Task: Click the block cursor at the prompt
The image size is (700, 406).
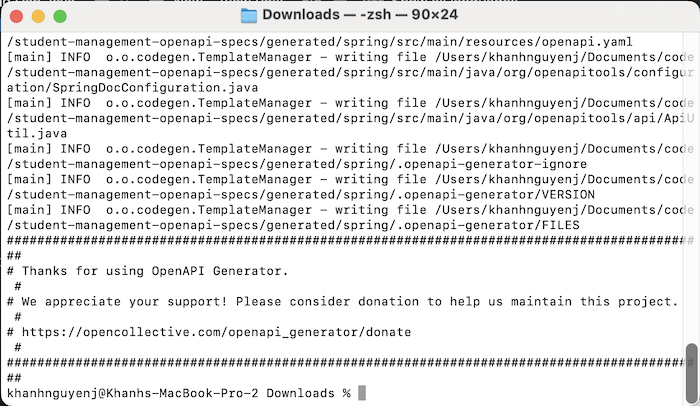Action: point(362,393)
